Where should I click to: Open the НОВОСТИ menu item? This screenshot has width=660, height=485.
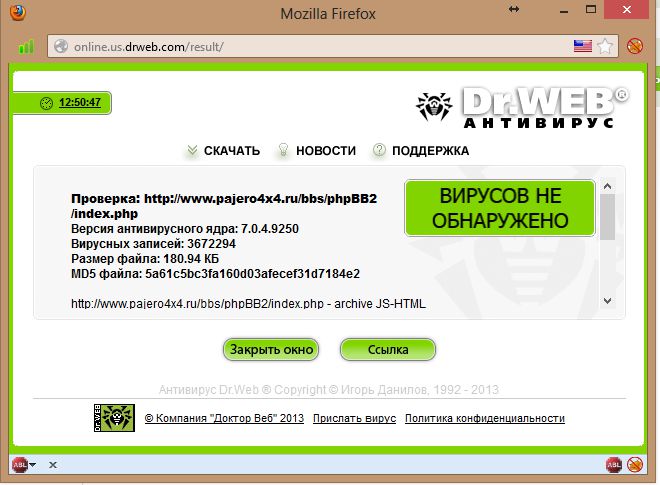click(326, 151)
